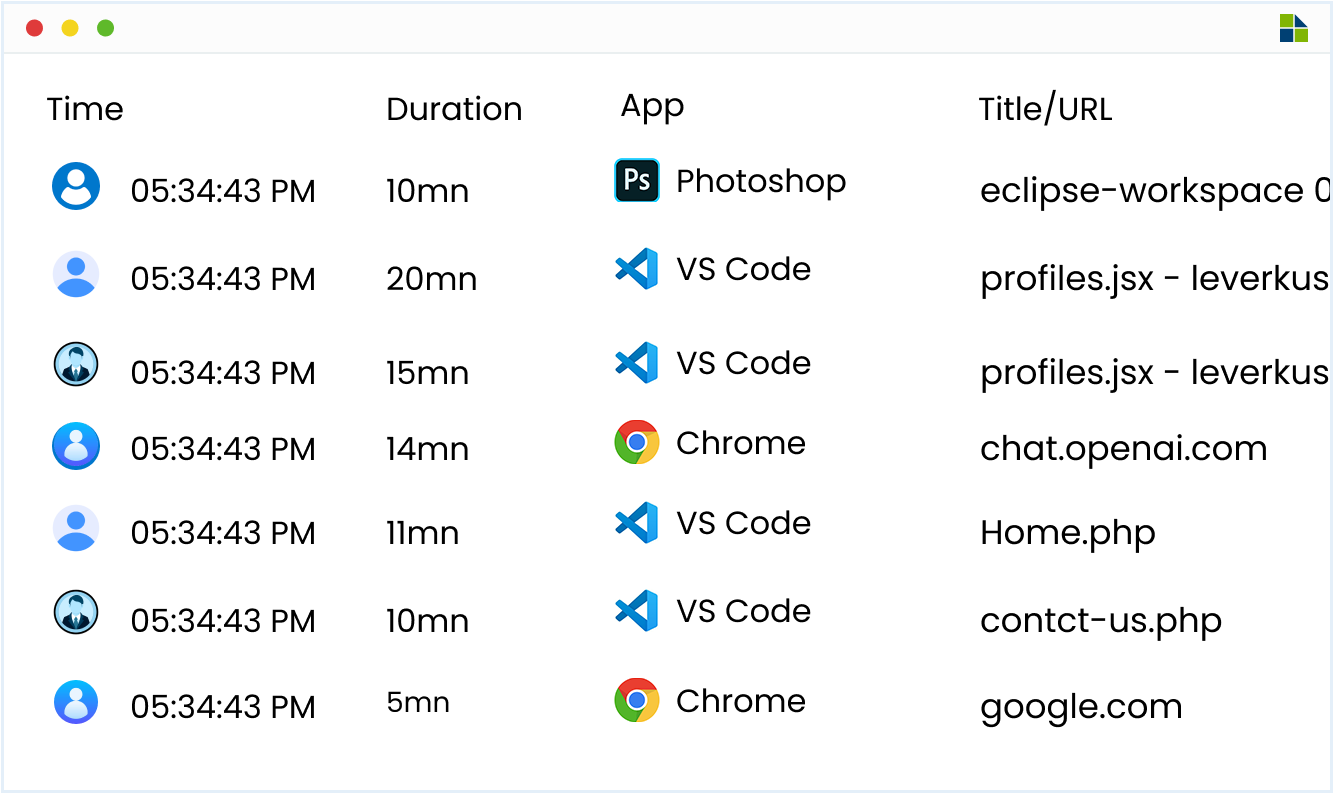1333x793 pixels.
Task: Open the chat.openai.com link
Action: click(1123, 449)
